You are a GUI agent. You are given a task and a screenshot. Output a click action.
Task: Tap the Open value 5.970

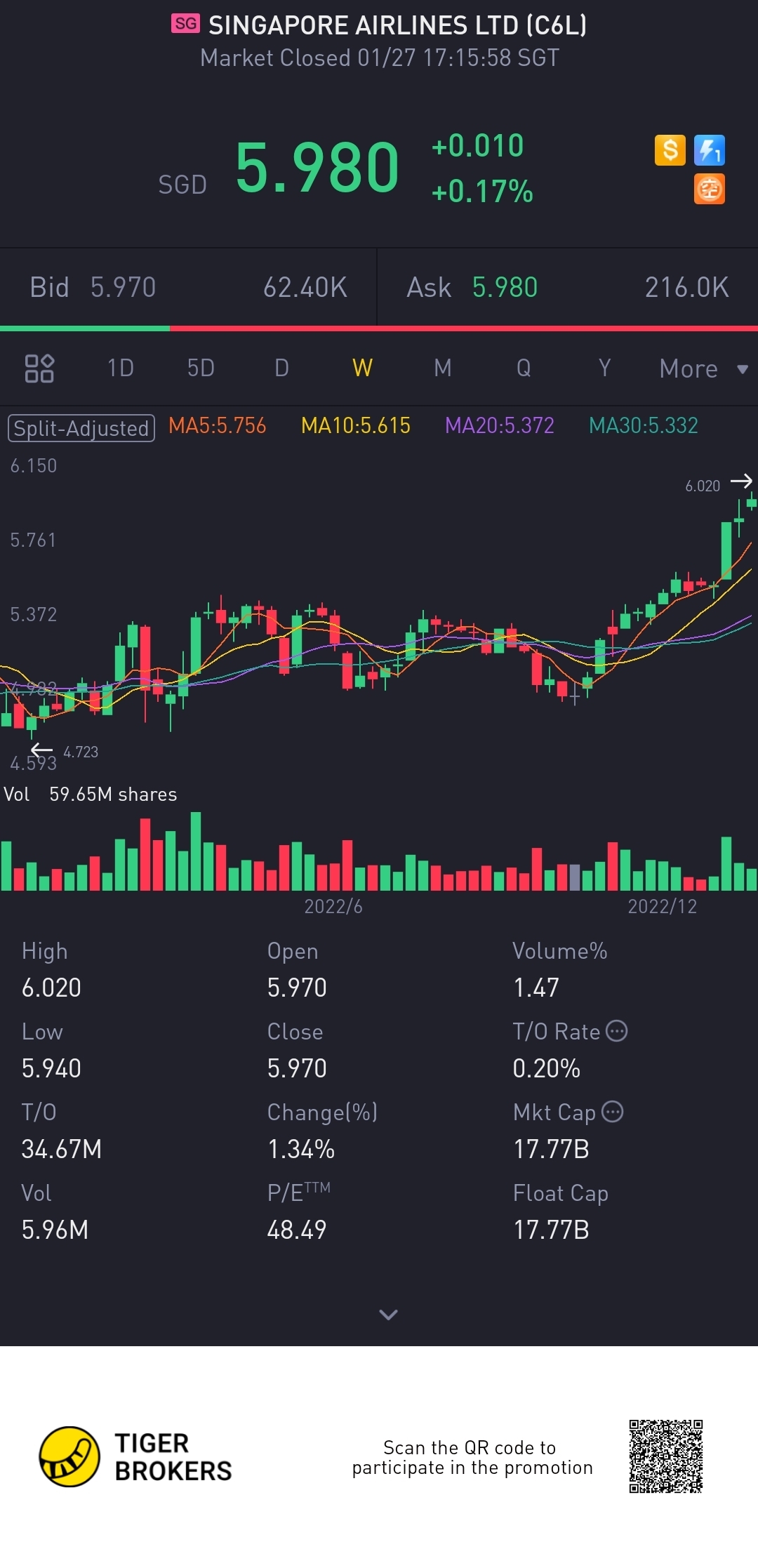(297, 988)
